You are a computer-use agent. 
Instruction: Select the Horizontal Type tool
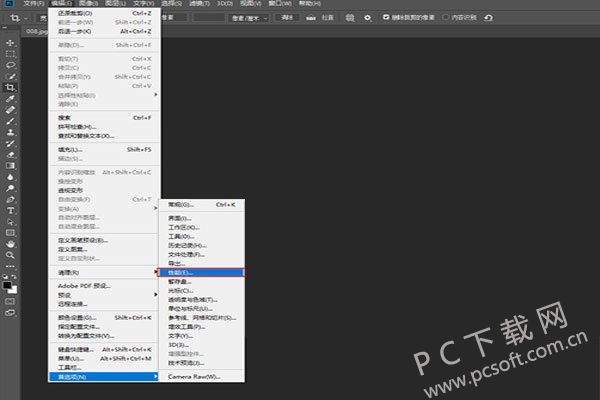[10, 211]
